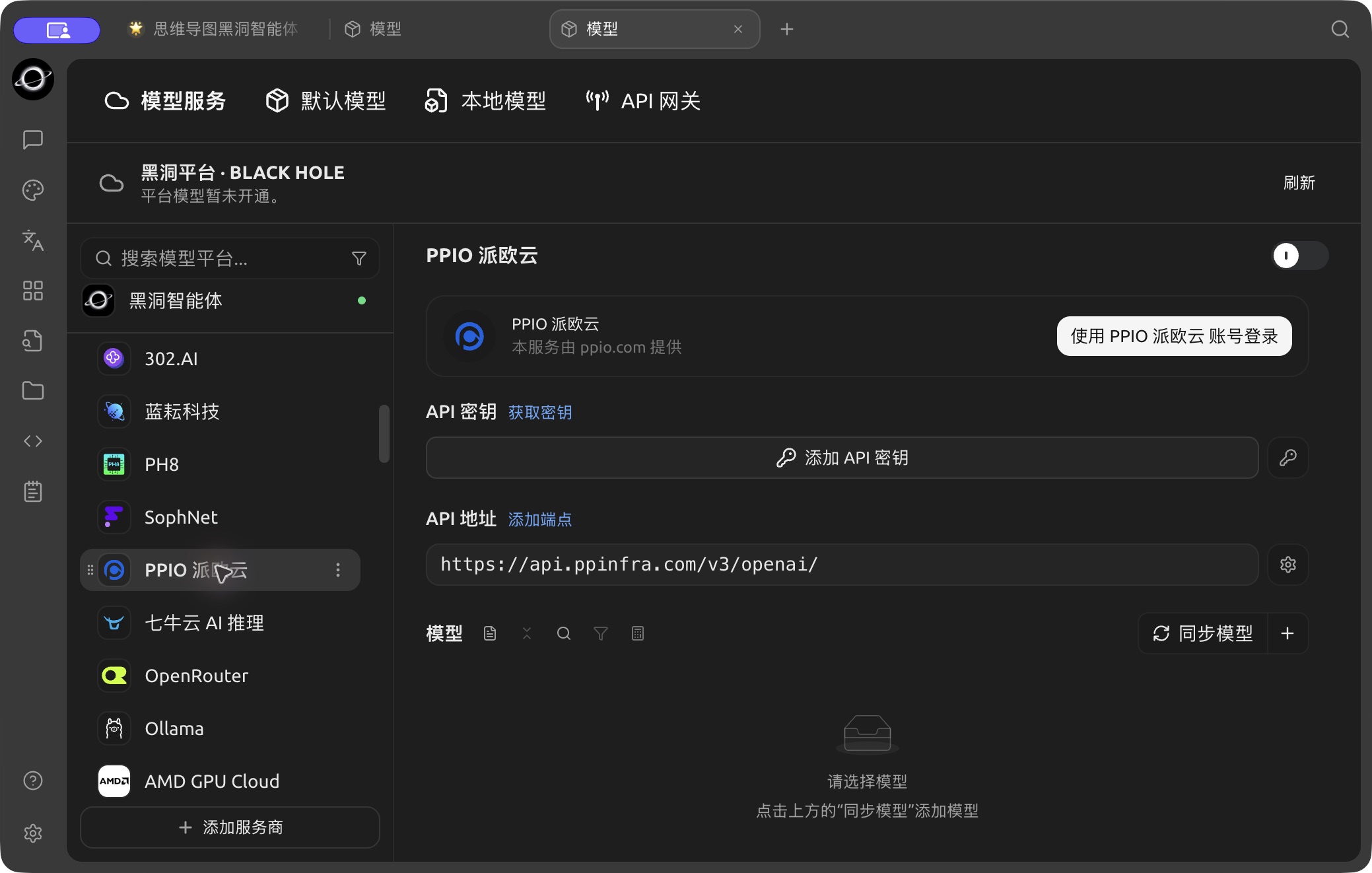
Task: Click the filter icon in model toolbar
Action: click(x=601, y=633)
